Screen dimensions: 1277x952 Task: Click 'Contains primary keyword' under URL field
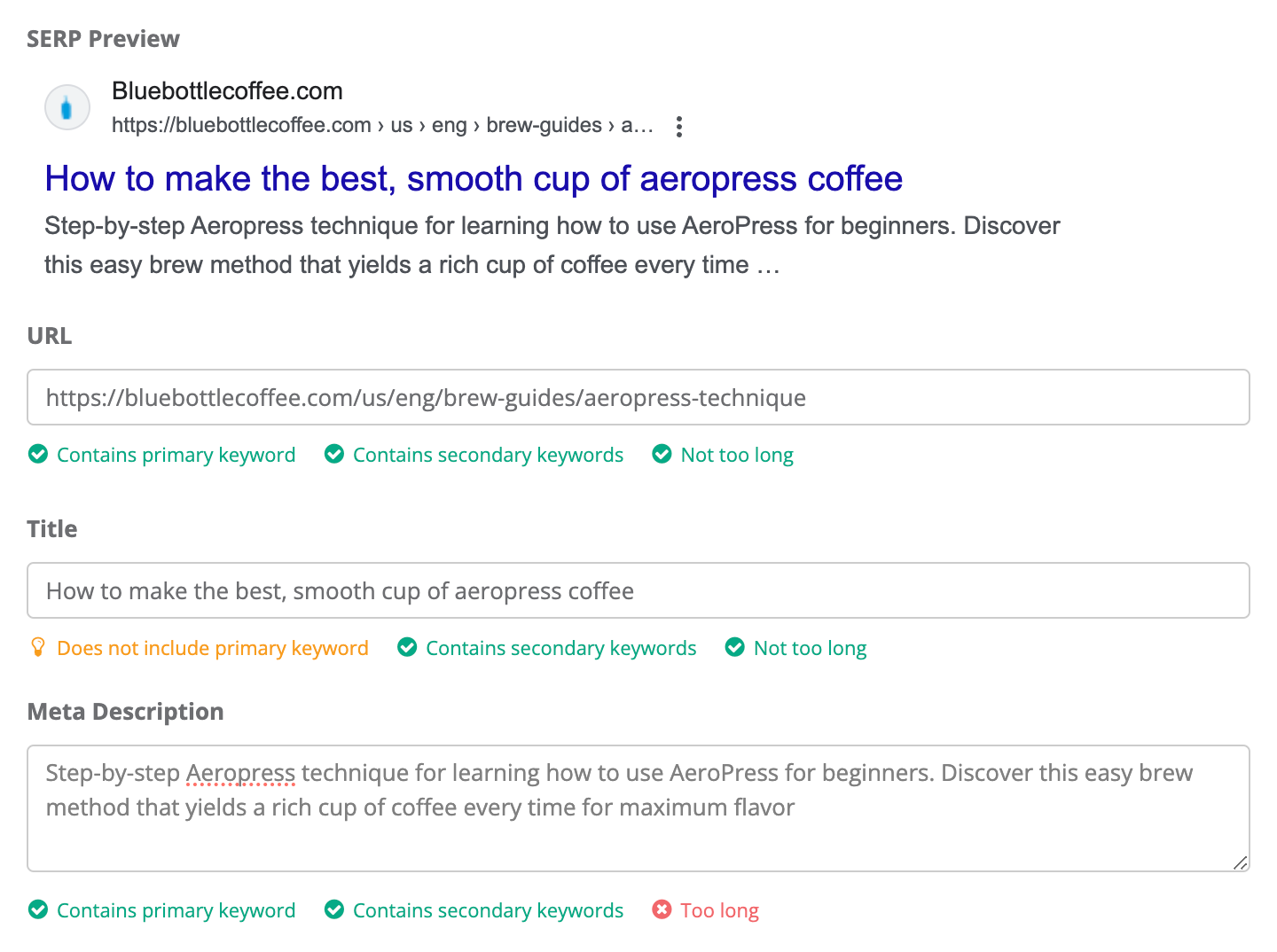tap(176, 455)
